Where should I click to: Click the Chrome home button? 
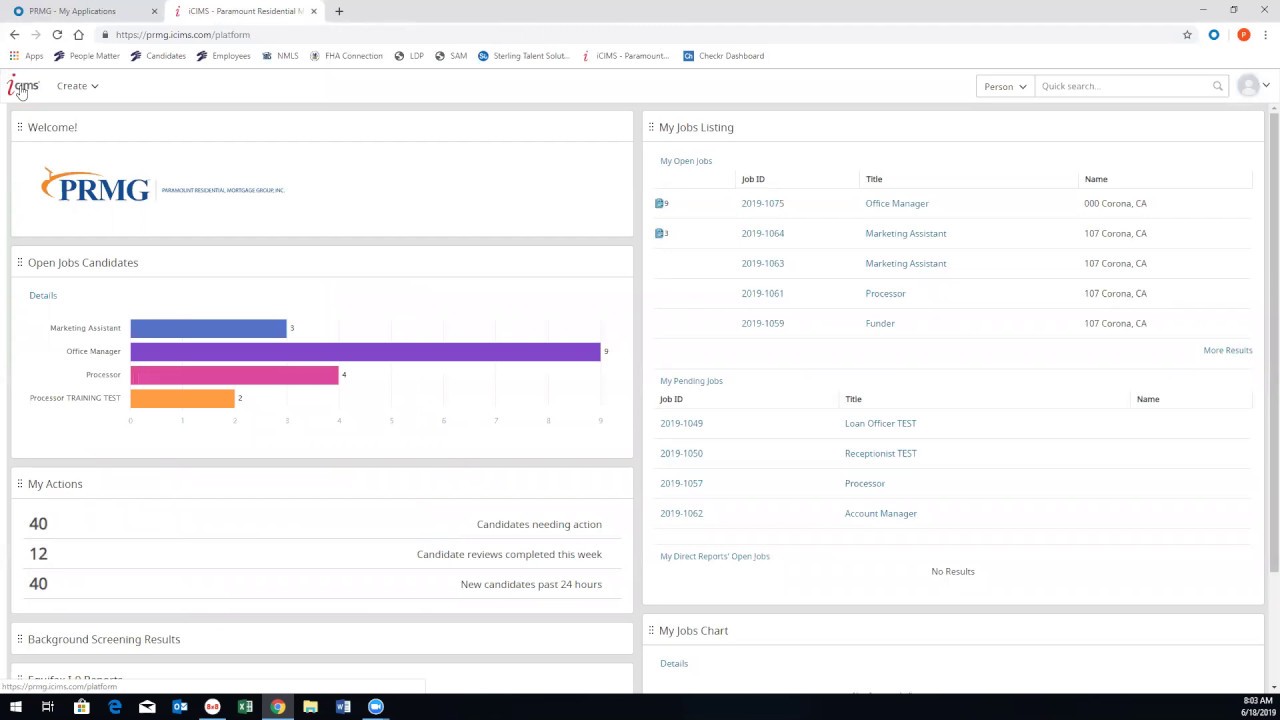(78, 35)
